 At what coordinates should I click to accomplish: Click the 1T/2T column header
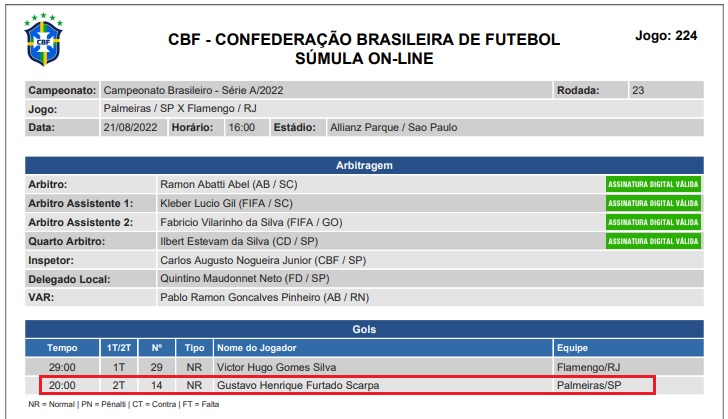pyautogui.click(x=119, y=348)
